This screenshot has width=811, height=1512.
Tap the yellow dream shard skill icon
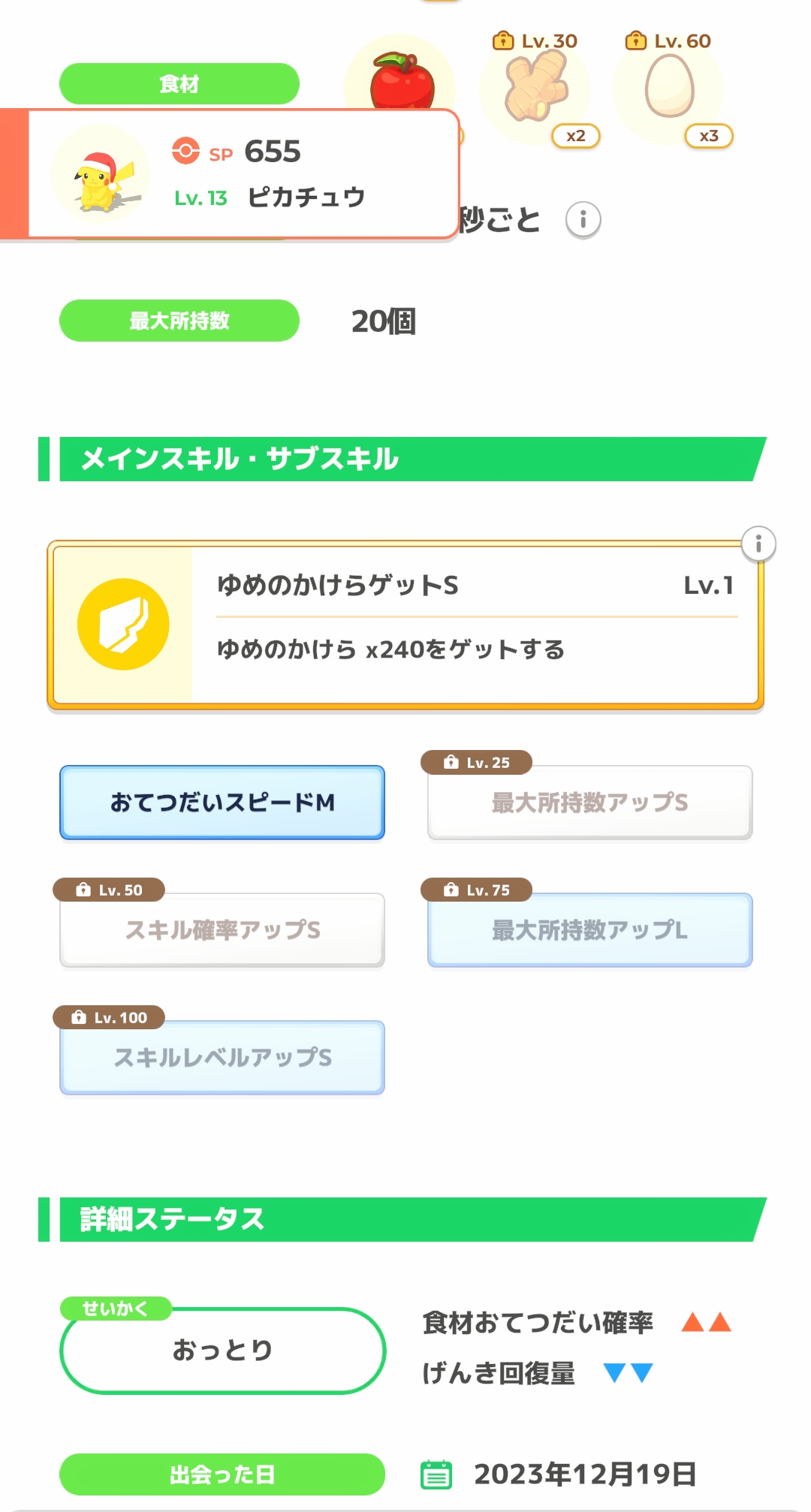tap(123, 625)
